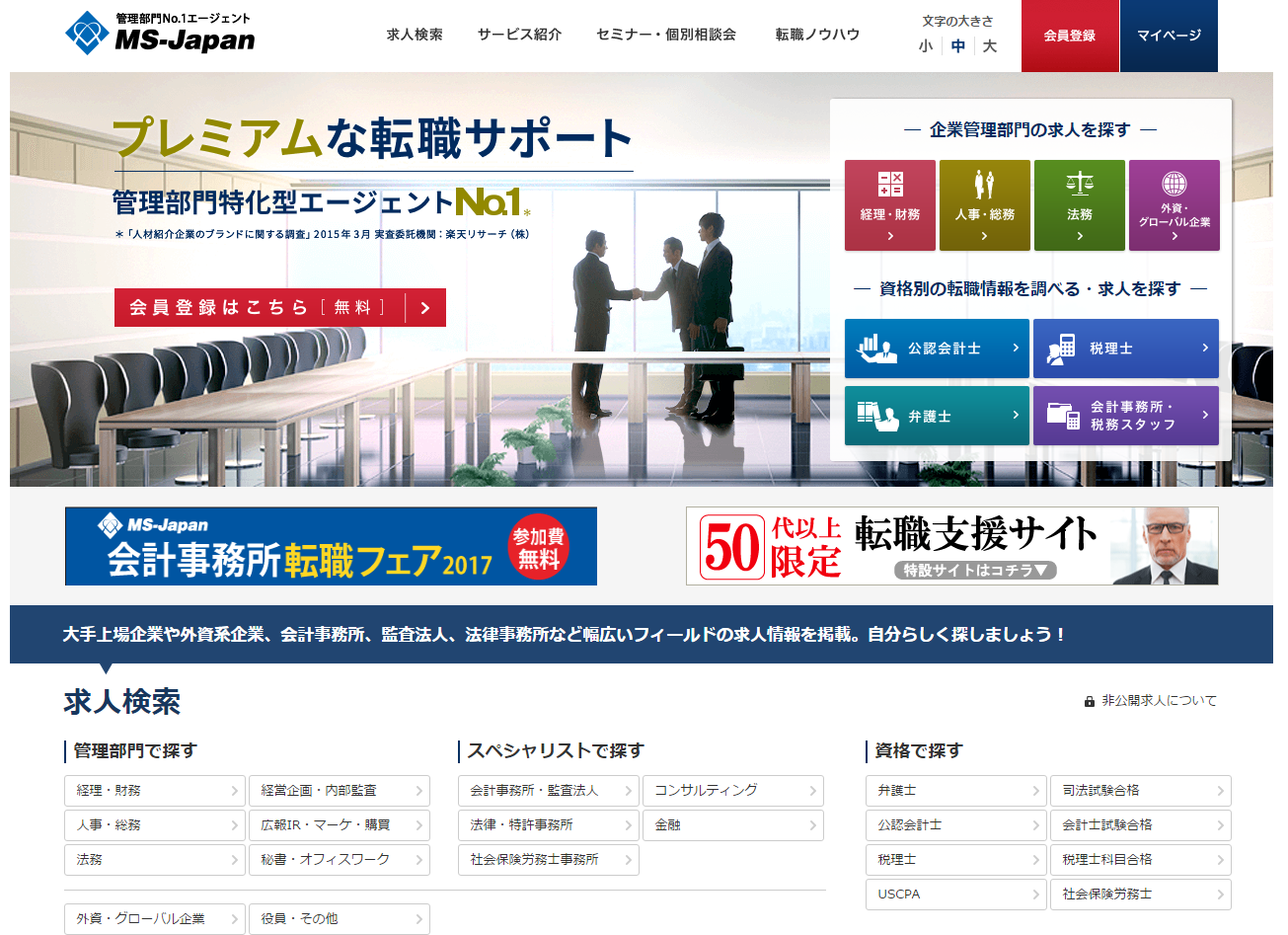Open the 転職ノウハウ menu item
Viewport: 1288px width, 935px height.
pos(817,35)
